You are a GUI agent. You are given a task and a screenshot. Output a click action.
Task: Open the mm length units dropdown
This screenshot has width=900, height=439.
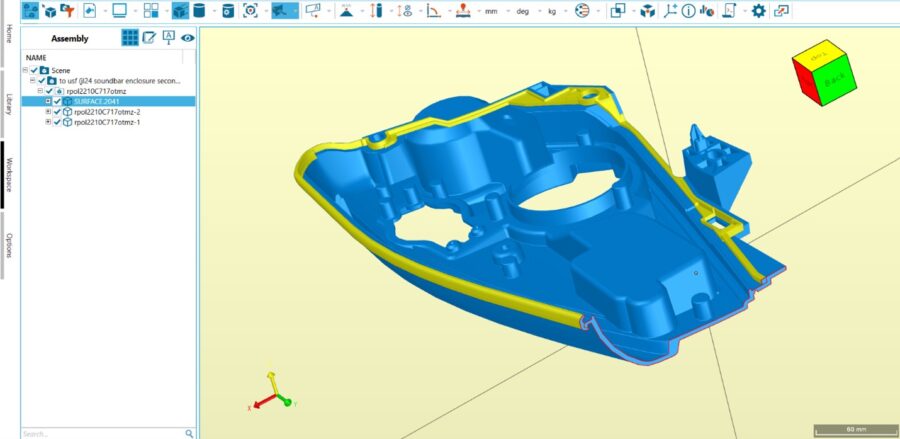491,11
